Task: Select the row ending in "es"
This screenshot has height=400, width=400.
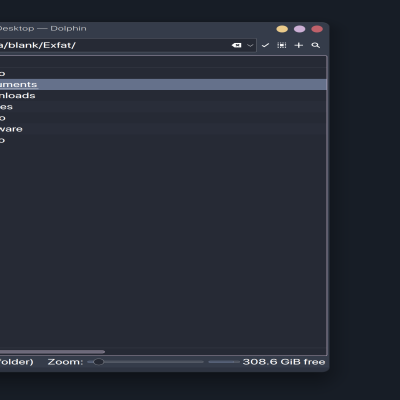Action: (x=163, y=107)
